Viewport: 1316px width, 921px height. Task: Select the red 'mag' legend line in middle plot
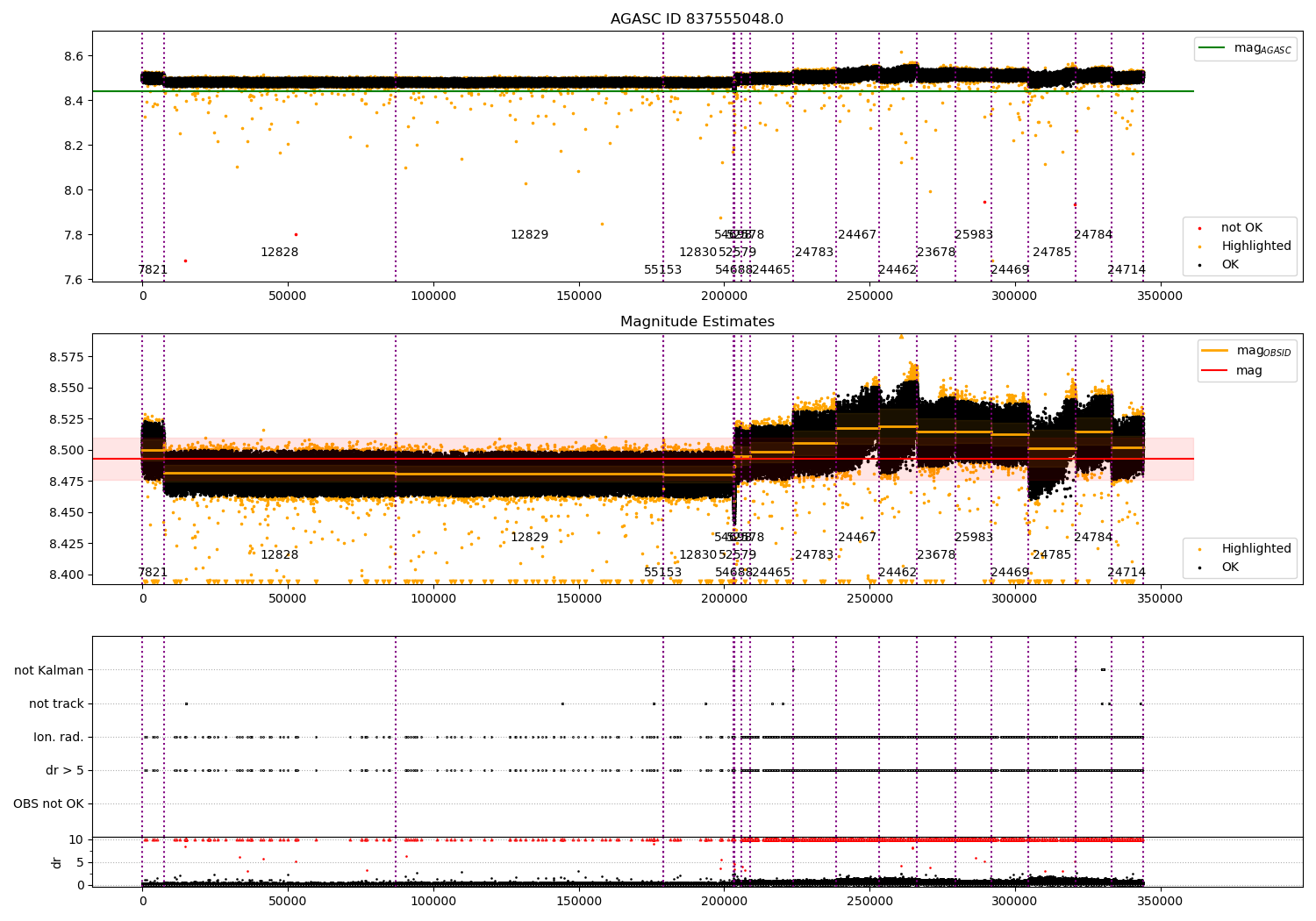pyautogui.click(x=1215, y=370)
